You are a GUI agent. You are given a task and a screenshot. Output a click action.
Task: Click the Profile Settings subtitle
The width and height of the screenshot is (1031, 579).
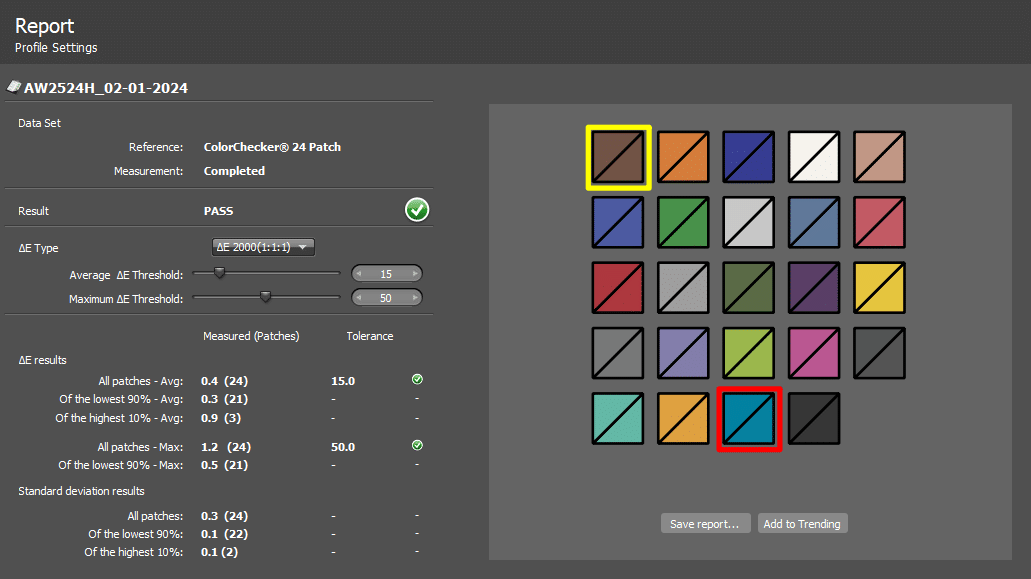[x=56, y=47]
